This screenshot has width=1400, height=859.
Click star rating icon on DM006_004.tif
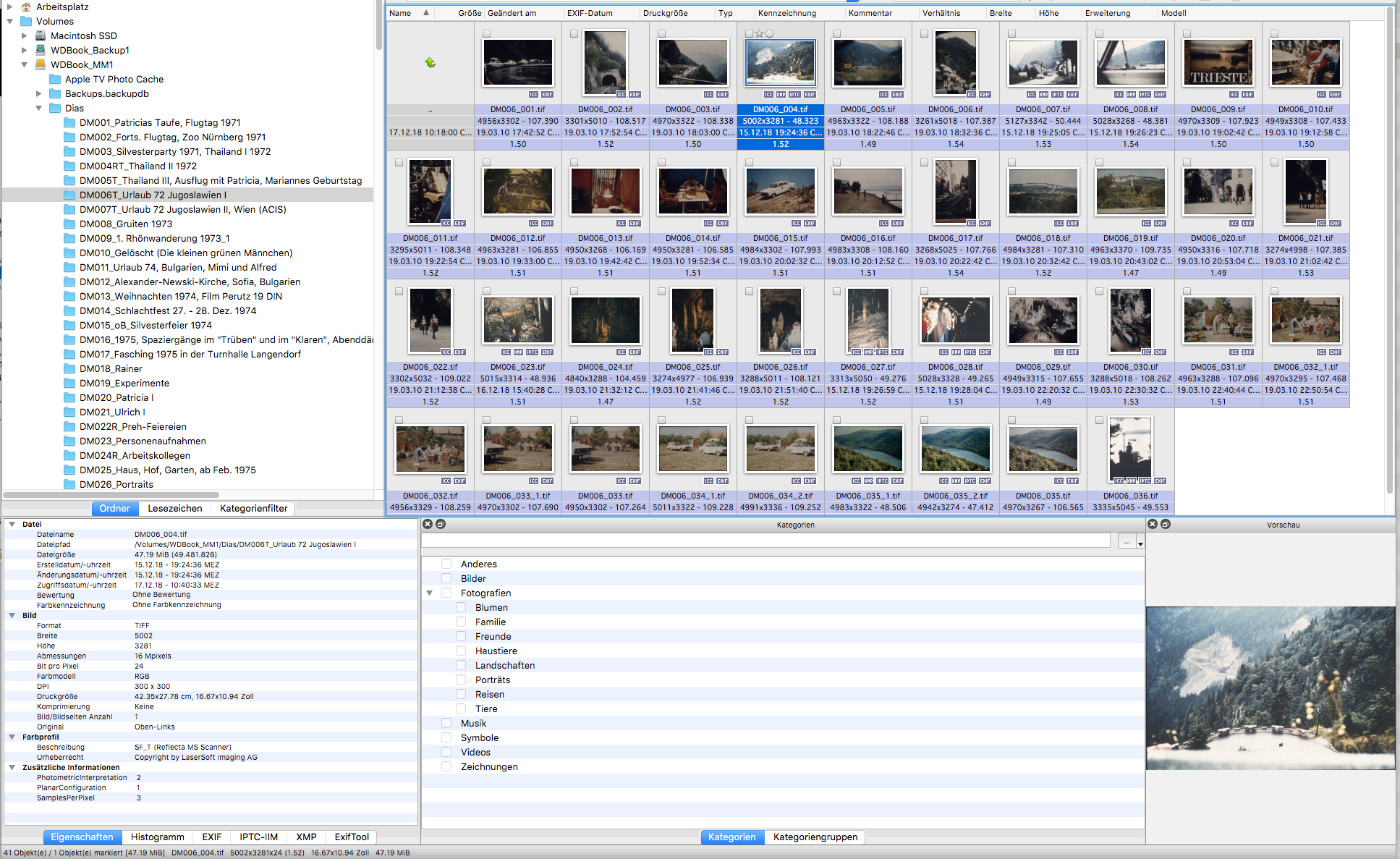coord(759,33)
